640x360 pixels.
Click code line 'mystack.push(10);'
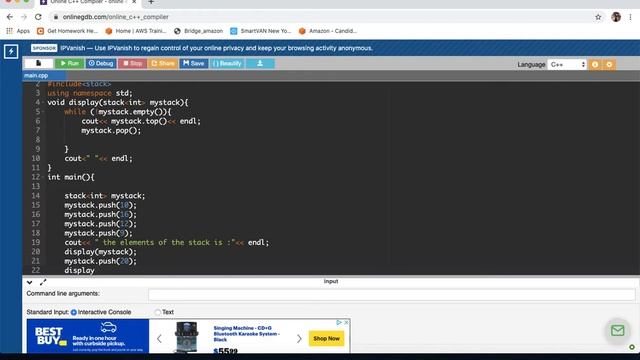click(100, 205)
